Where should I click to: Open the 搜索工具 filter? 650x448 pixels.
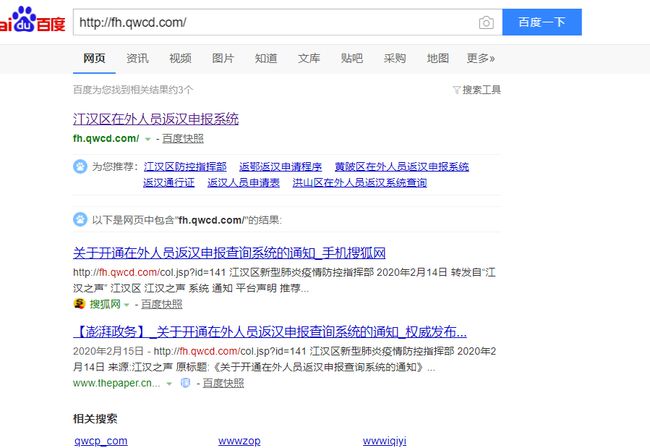[477, 90]
